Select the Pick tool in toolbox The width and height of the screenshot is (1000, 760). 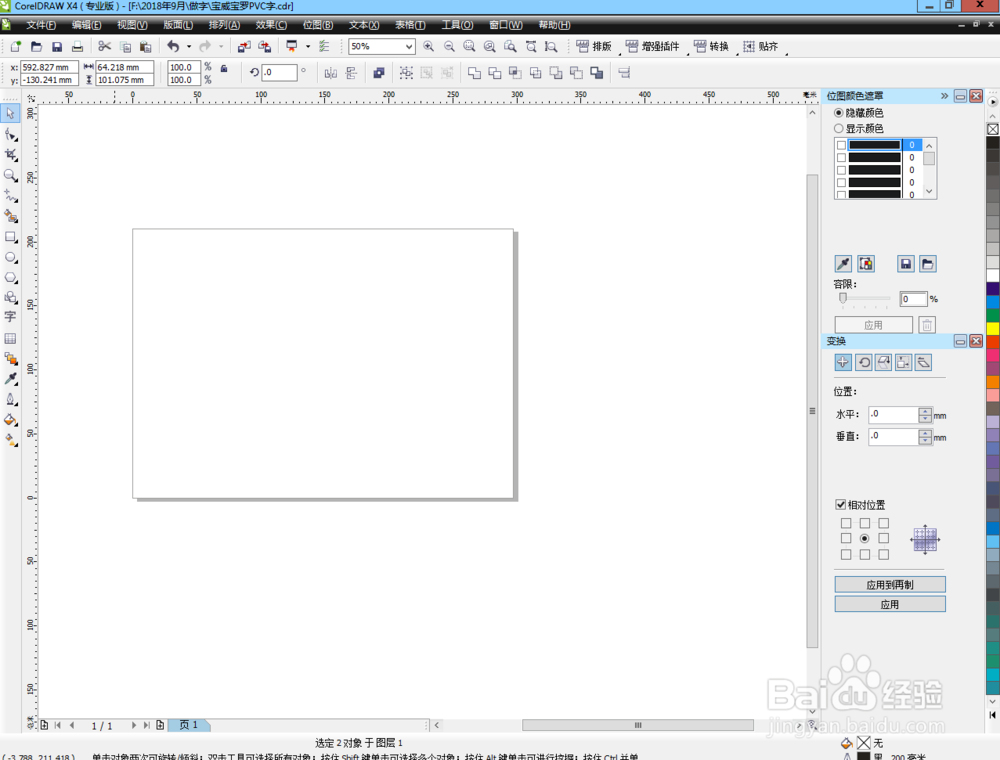(x=10, y=113)
